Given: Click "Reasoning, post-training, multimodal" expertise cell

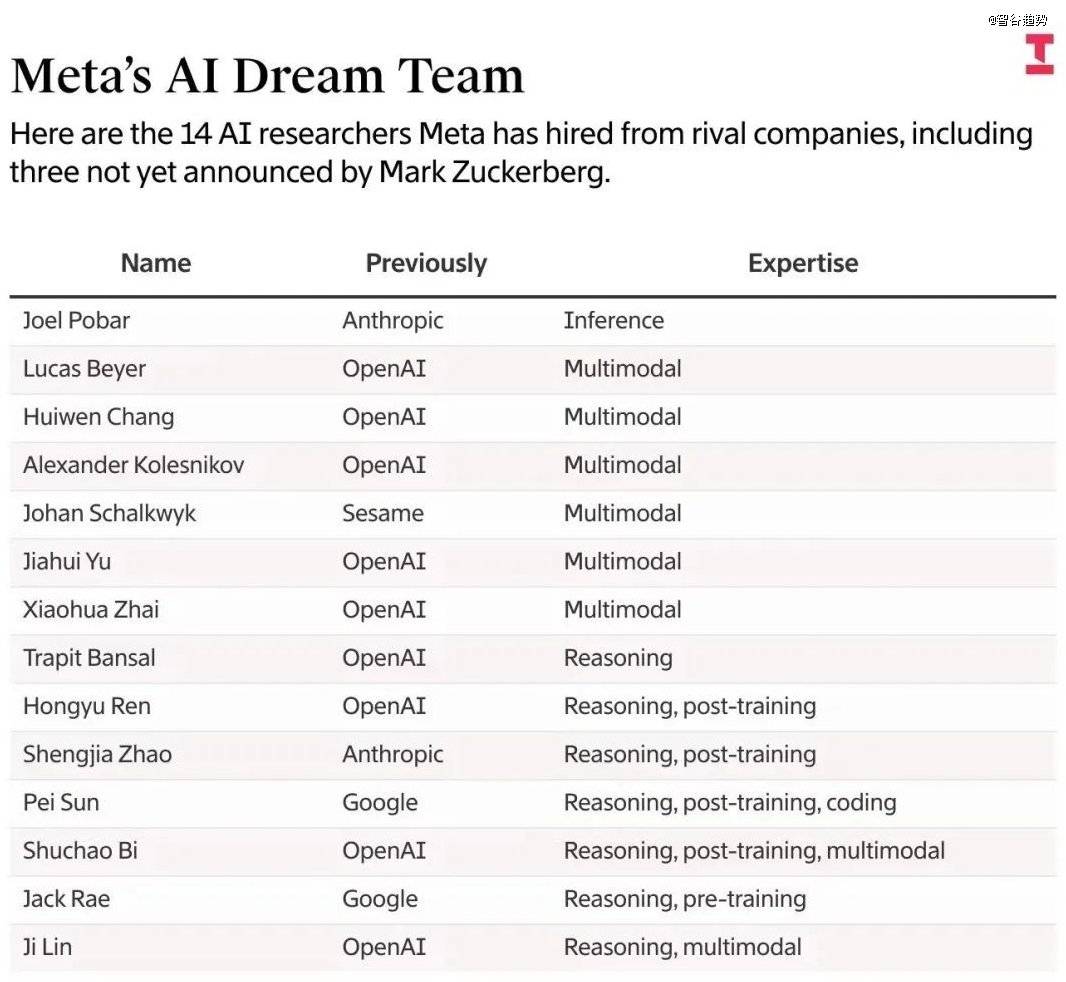Looking at the screenshot, I should coord(754,851).
